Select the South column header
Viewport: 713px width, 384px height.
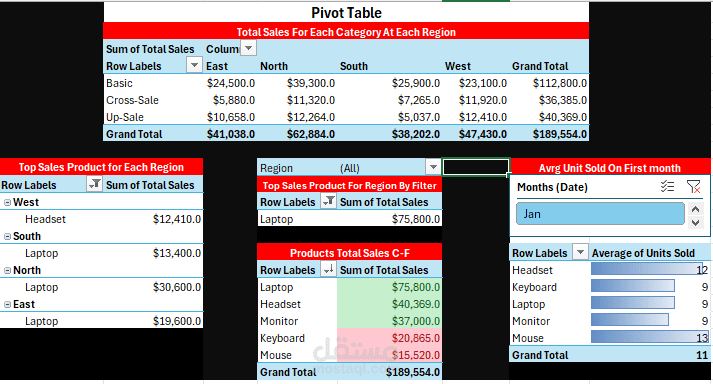click(x=354, y=66)
